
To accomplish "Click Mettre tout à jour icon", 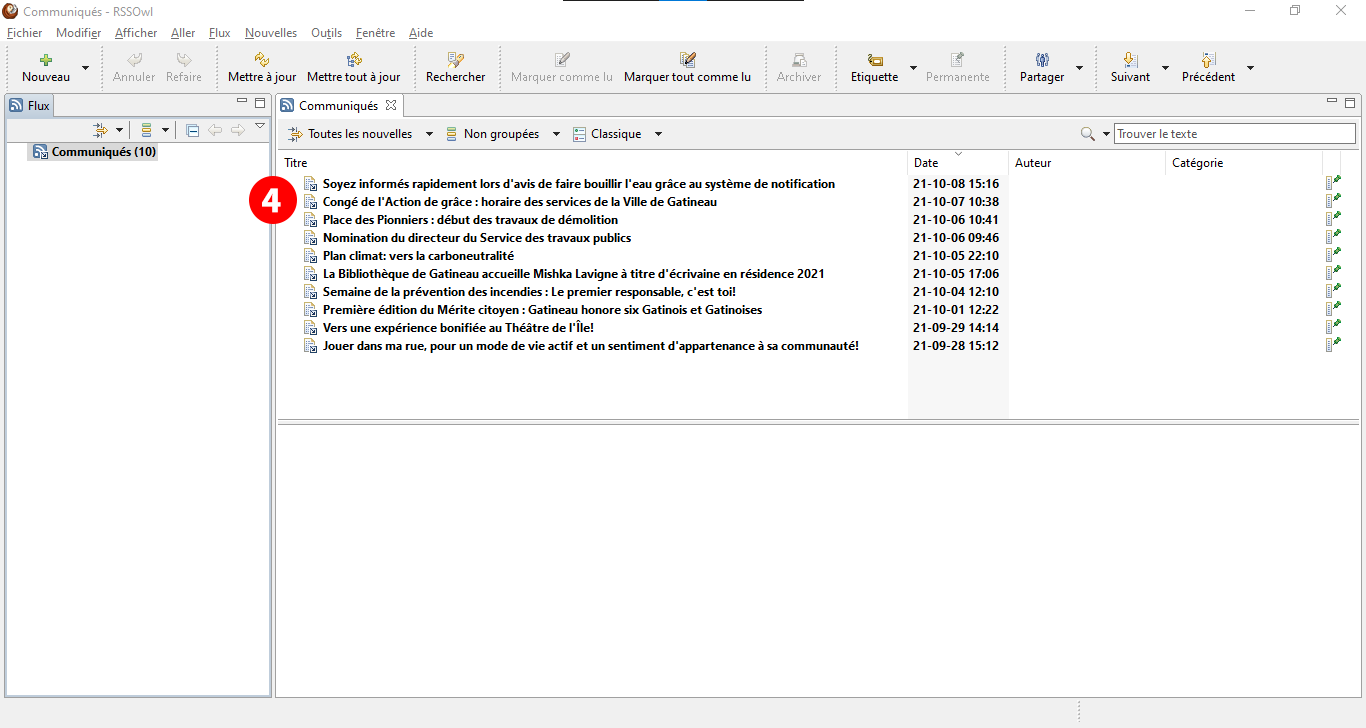I will (353, 61).
